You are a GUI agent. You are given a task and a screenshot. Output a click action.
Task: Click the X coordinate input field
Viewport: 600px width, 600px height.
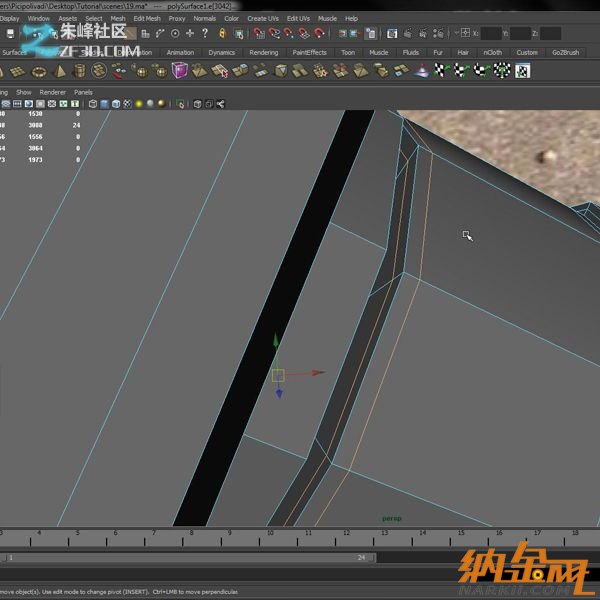pyautogui.click(x=491, y=34)
